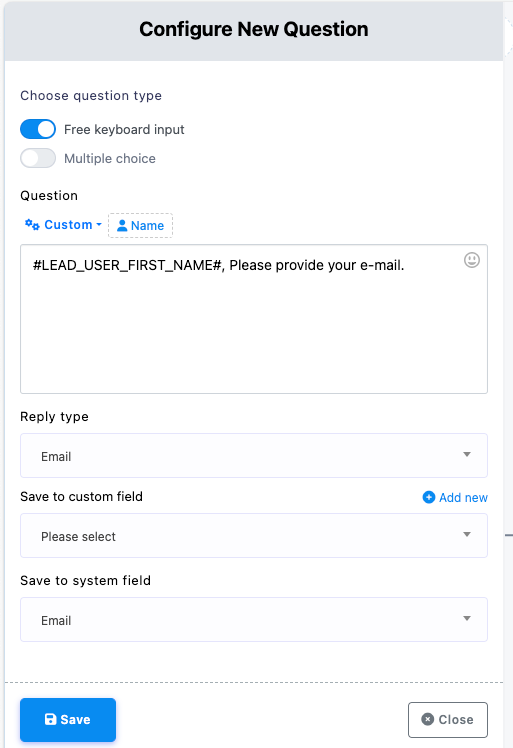This screenshot has width=513, height=748.
Task: Insert the Name variable tag
Action: point(140,225)
